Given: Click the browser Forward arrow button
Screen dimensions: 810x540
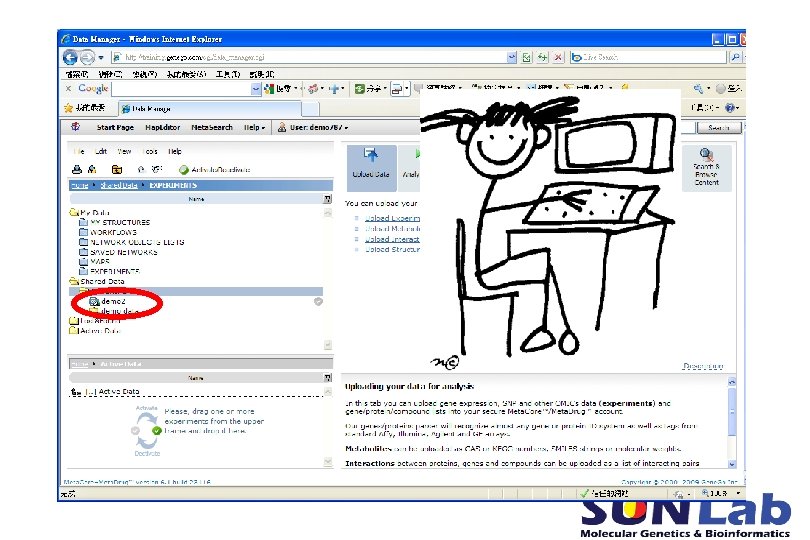Looking at the screenshot, I should 87,57.
